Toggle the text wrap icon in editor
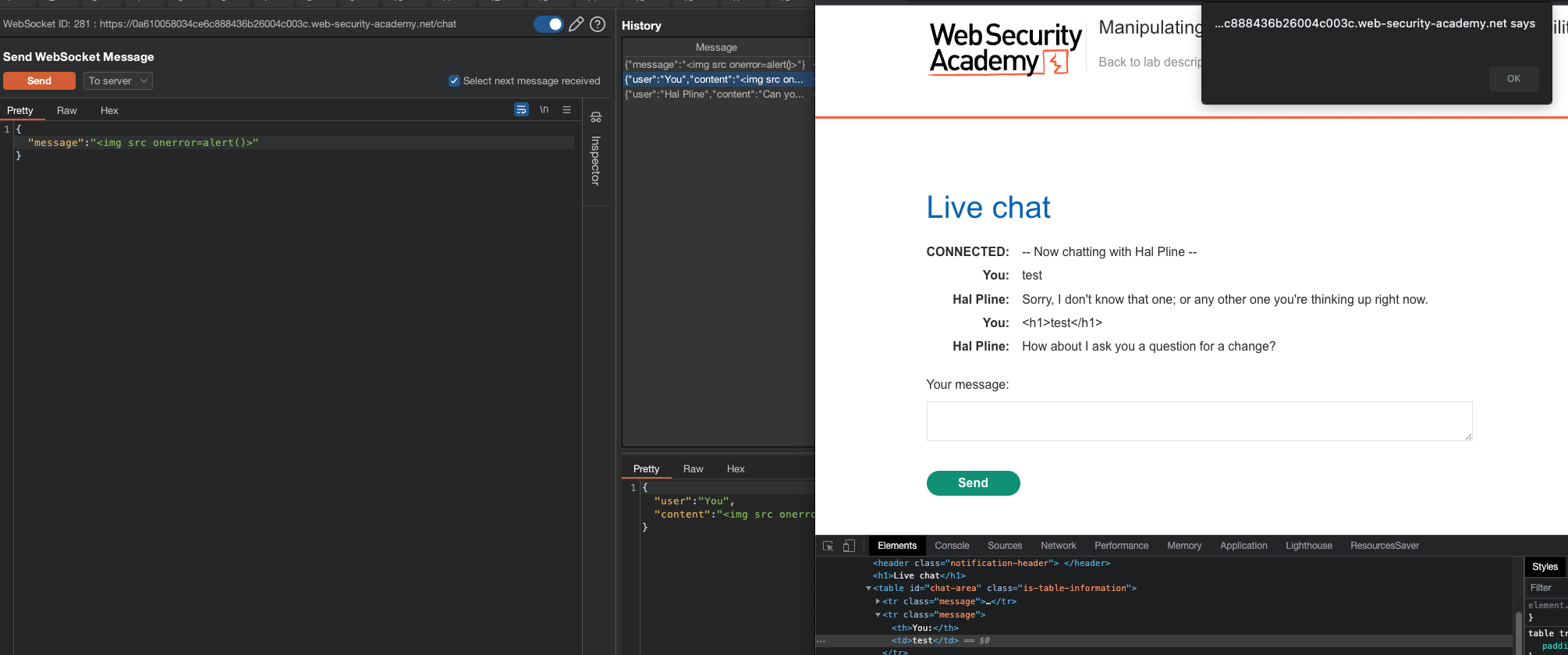Image resolution: width=1568 pixels, height=655 pixels. tap(521, 110)
